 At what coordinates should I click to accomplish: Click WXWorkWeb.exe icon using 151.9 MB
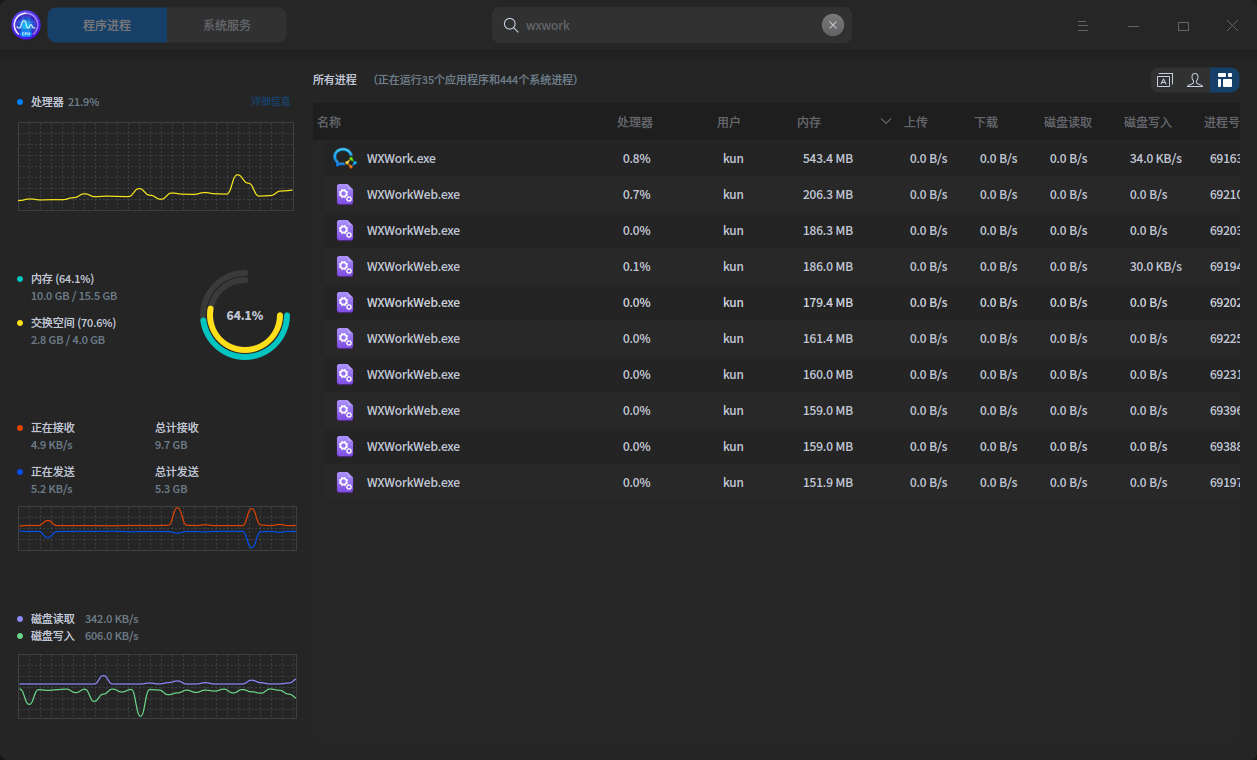click(x=345, y=482)
